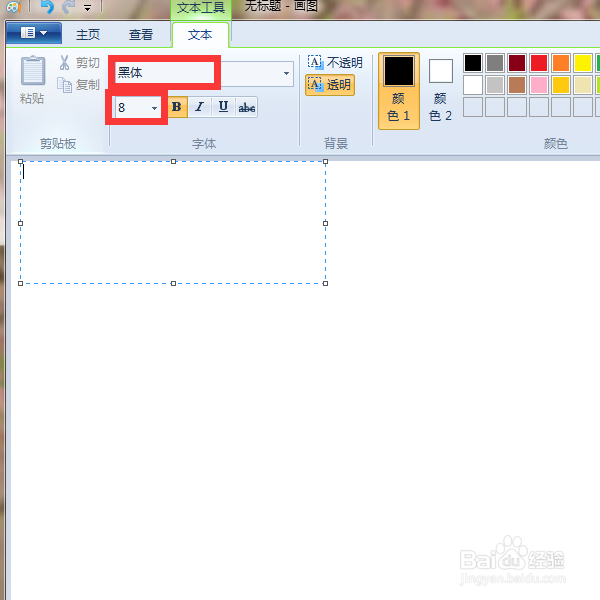Click the bottom-middle text box handle
Image resolution: width=600 pixels, height=600 pixels.
173,284
